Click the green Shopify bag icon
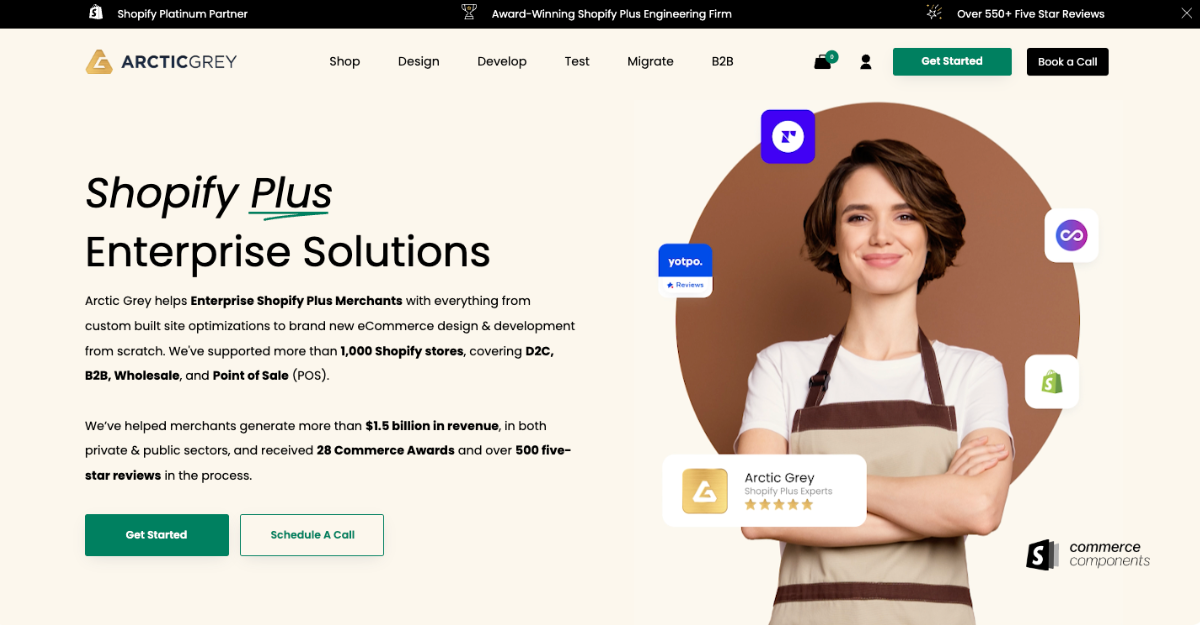 pos(1051,382)
